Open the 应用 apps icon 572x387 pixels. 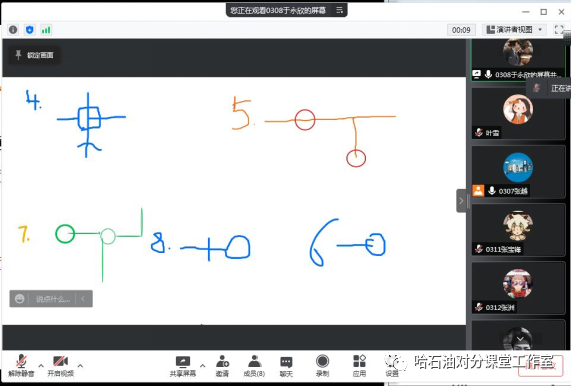[x=359, y=365]
